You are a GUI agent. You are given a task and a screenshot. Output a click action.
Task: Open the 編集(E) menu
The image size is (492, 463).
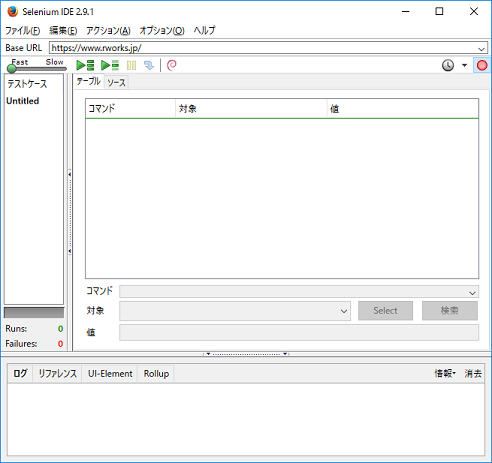[x=63, y=31]
